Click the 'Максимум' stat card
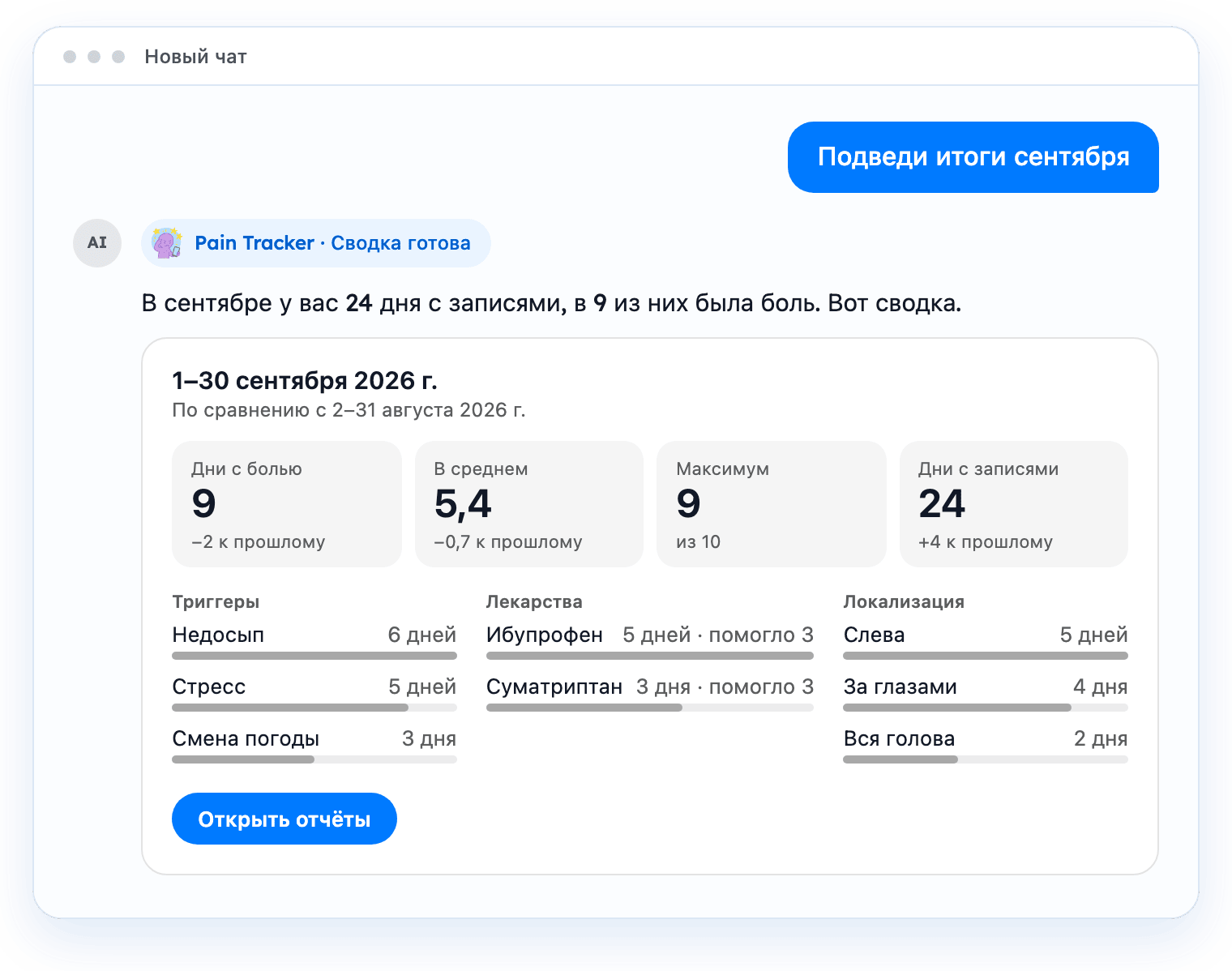Viewport: 1232px width, 971px height. 772,504
